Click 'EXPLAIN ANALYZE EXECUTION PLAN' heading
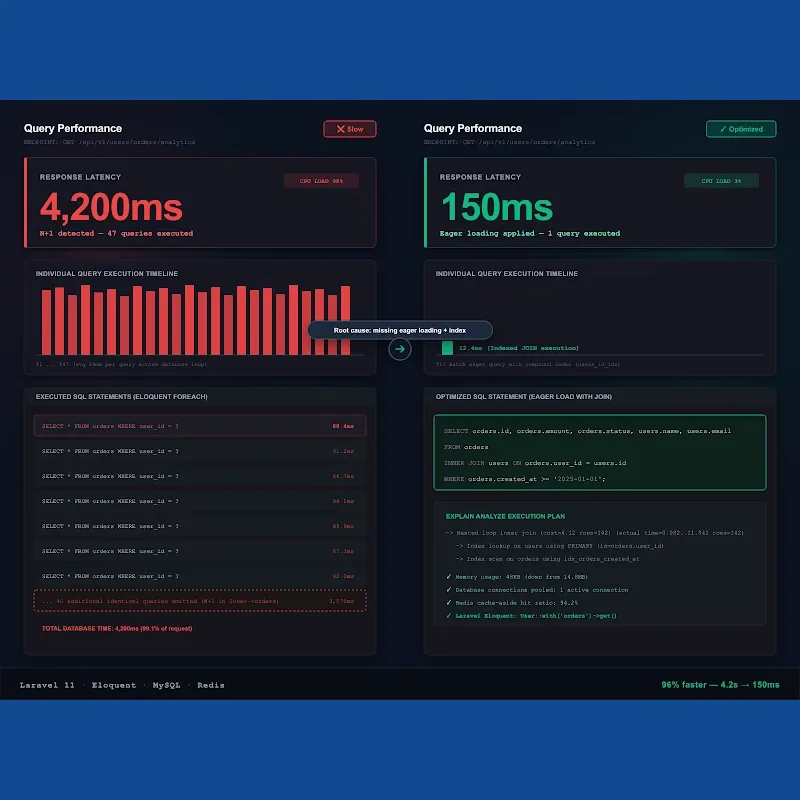Screen dimensions: 800x800 [505, 516]
